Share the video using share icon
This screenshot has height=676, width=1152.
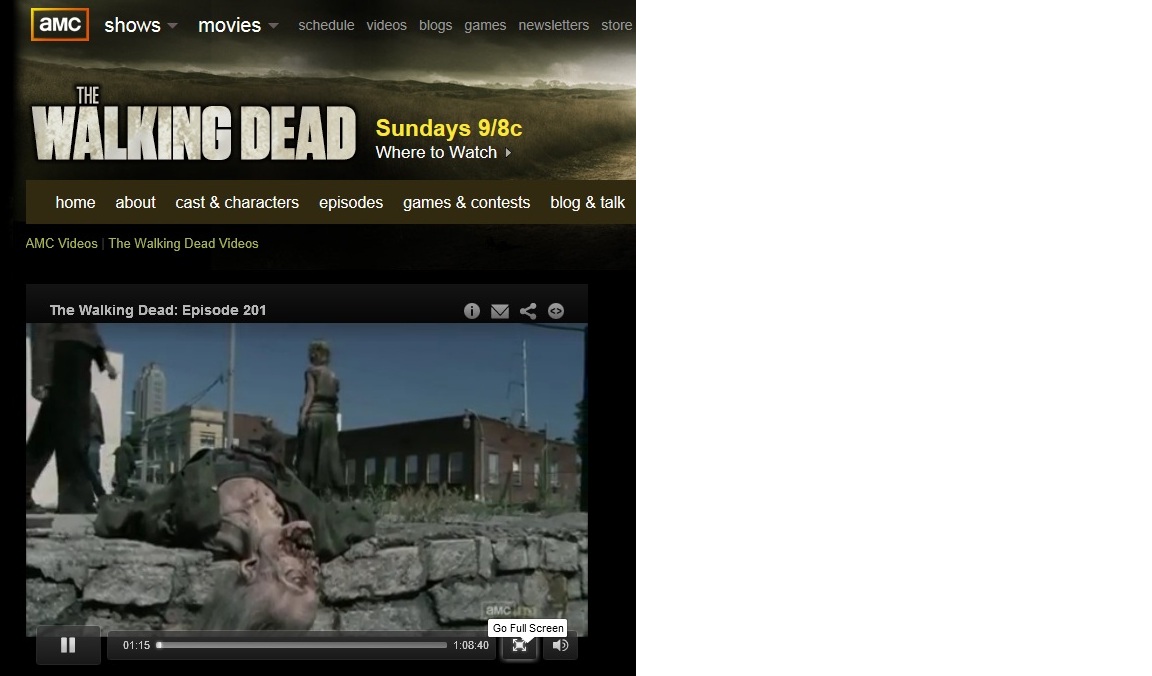528,311
